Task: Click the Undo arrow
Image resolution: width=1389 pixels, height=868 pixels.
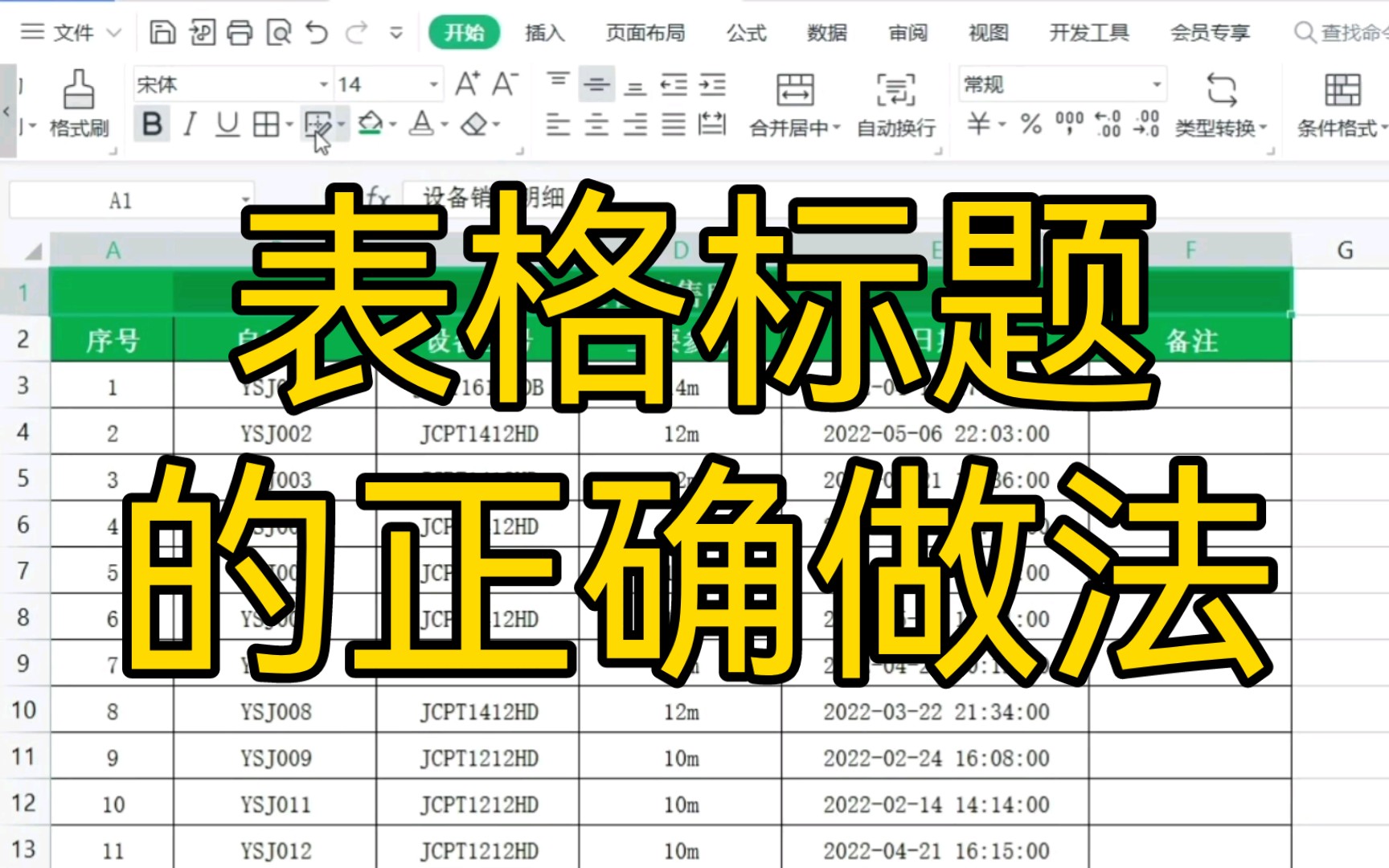Action: 317,33
